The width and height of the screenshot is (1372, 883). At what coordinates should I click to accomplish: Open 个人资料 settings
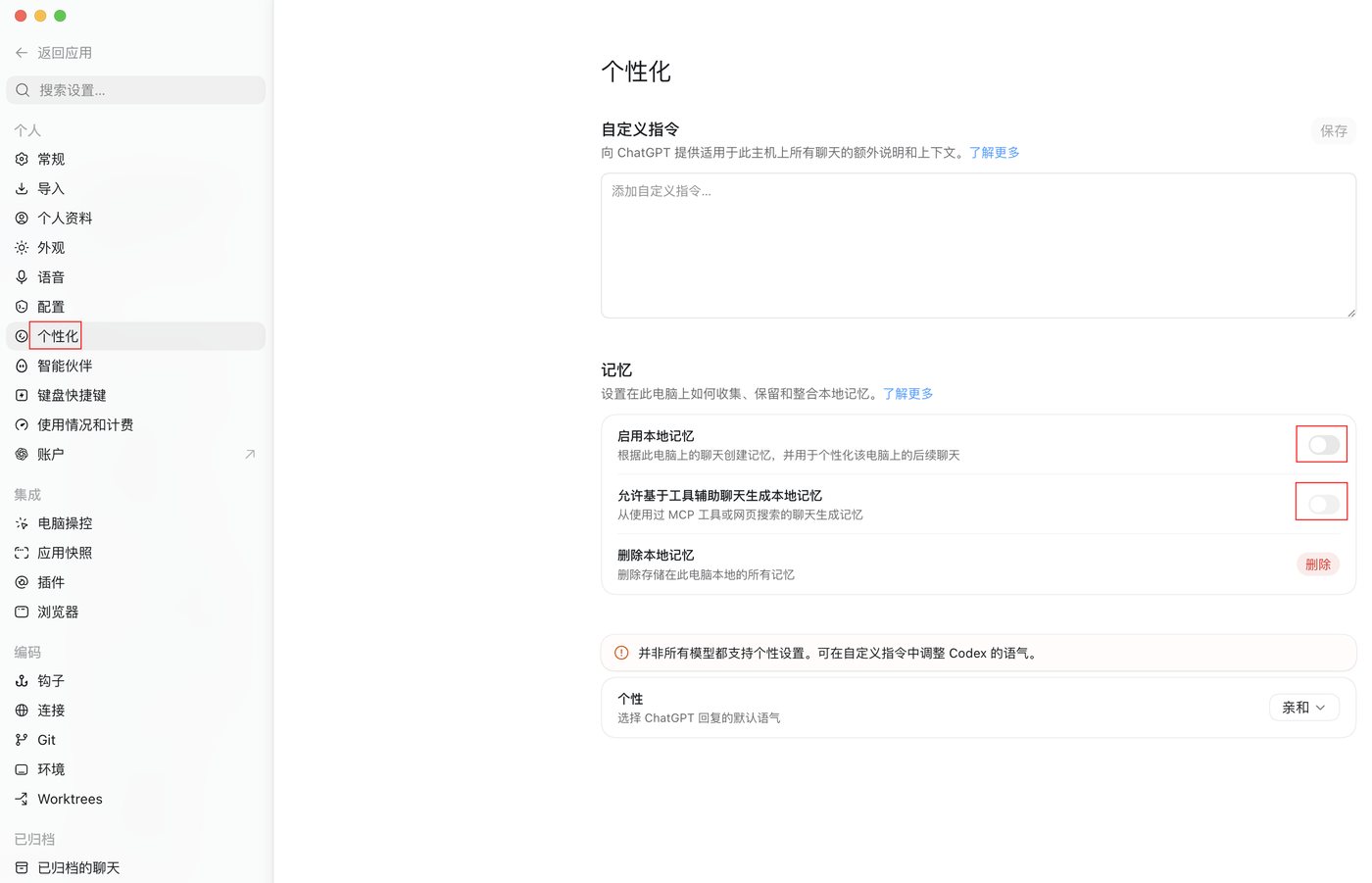click(x=135, y=218)
